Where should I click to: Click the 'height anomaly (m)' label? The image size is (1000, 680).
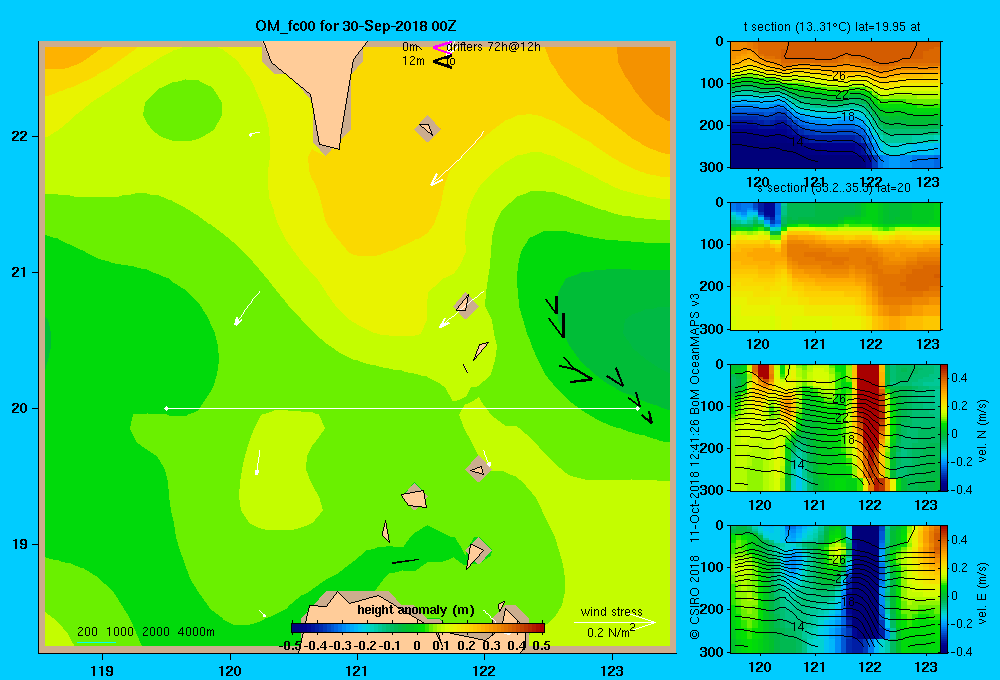tap(416, 610)
